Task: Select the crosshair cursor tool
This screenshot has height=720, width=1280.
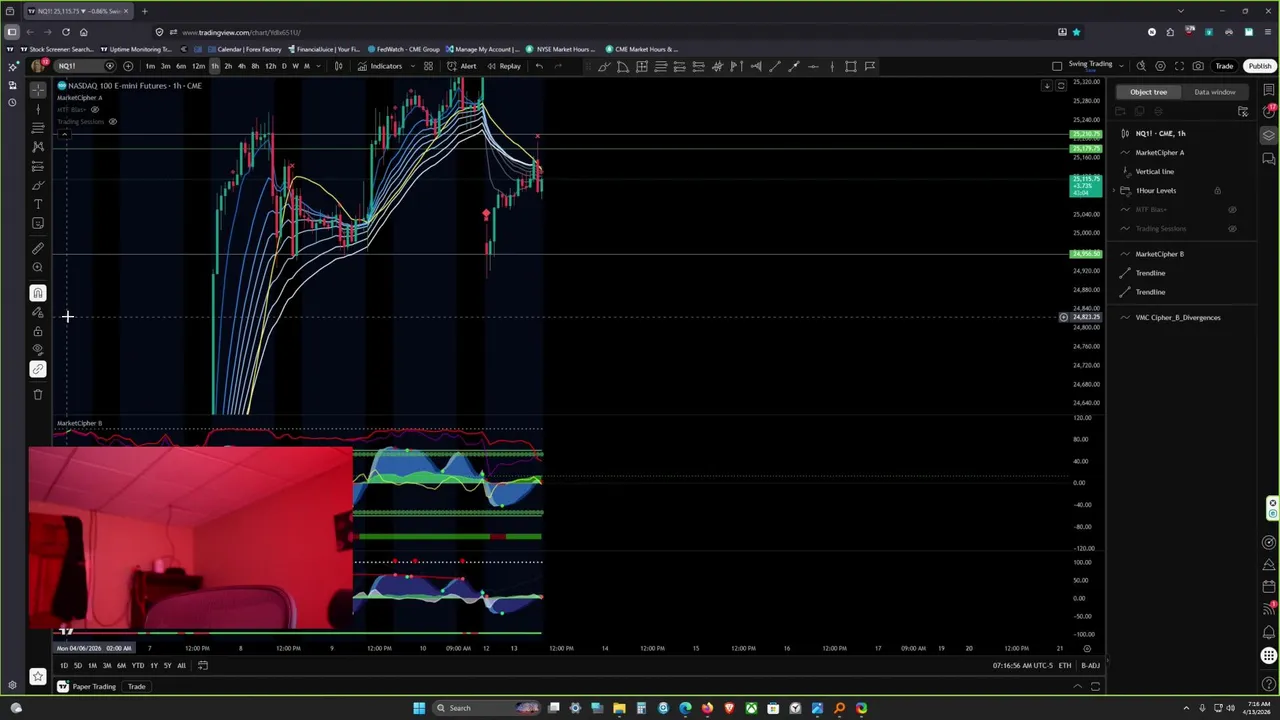Action: pyautogui.click(x=38, y=89)
